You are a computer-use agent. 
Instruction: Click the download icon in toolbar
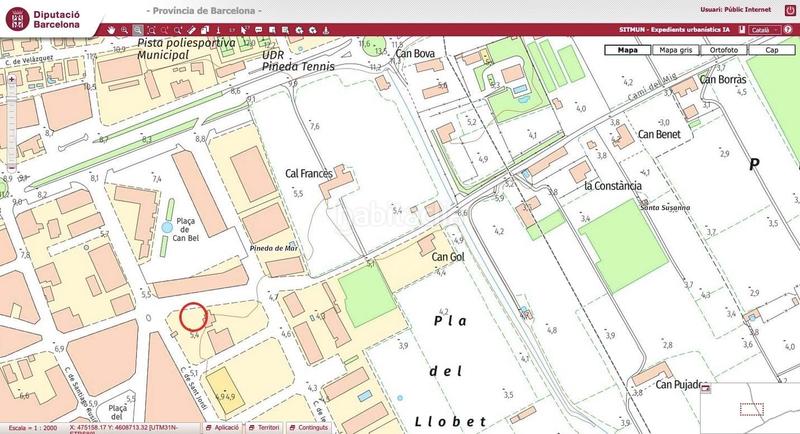(326, 29)
